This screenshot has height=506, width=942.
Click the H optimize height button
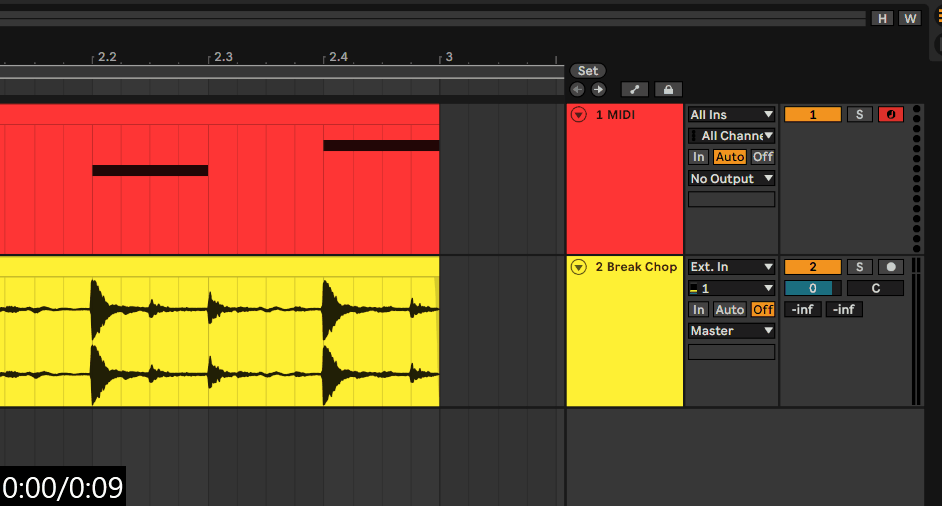[882, 19]
